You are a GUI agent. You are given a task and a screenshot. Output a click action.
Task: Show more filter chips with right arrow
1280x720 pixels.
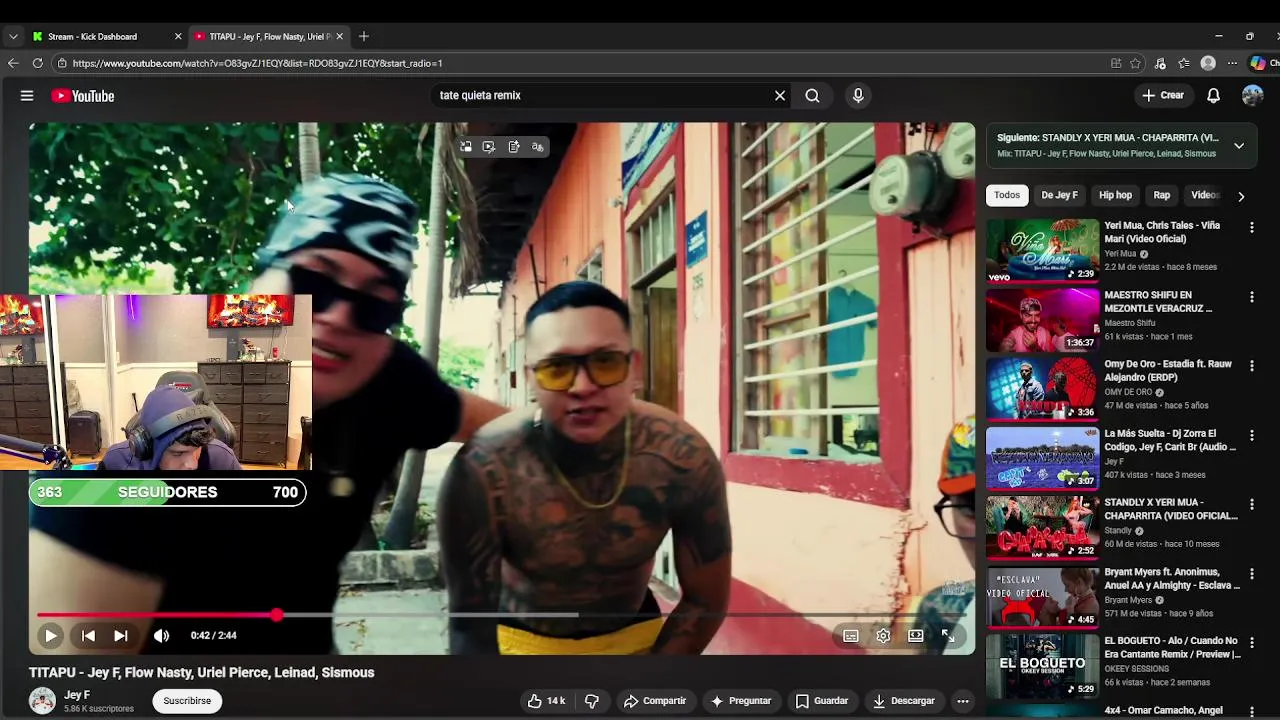[1241, 196]
